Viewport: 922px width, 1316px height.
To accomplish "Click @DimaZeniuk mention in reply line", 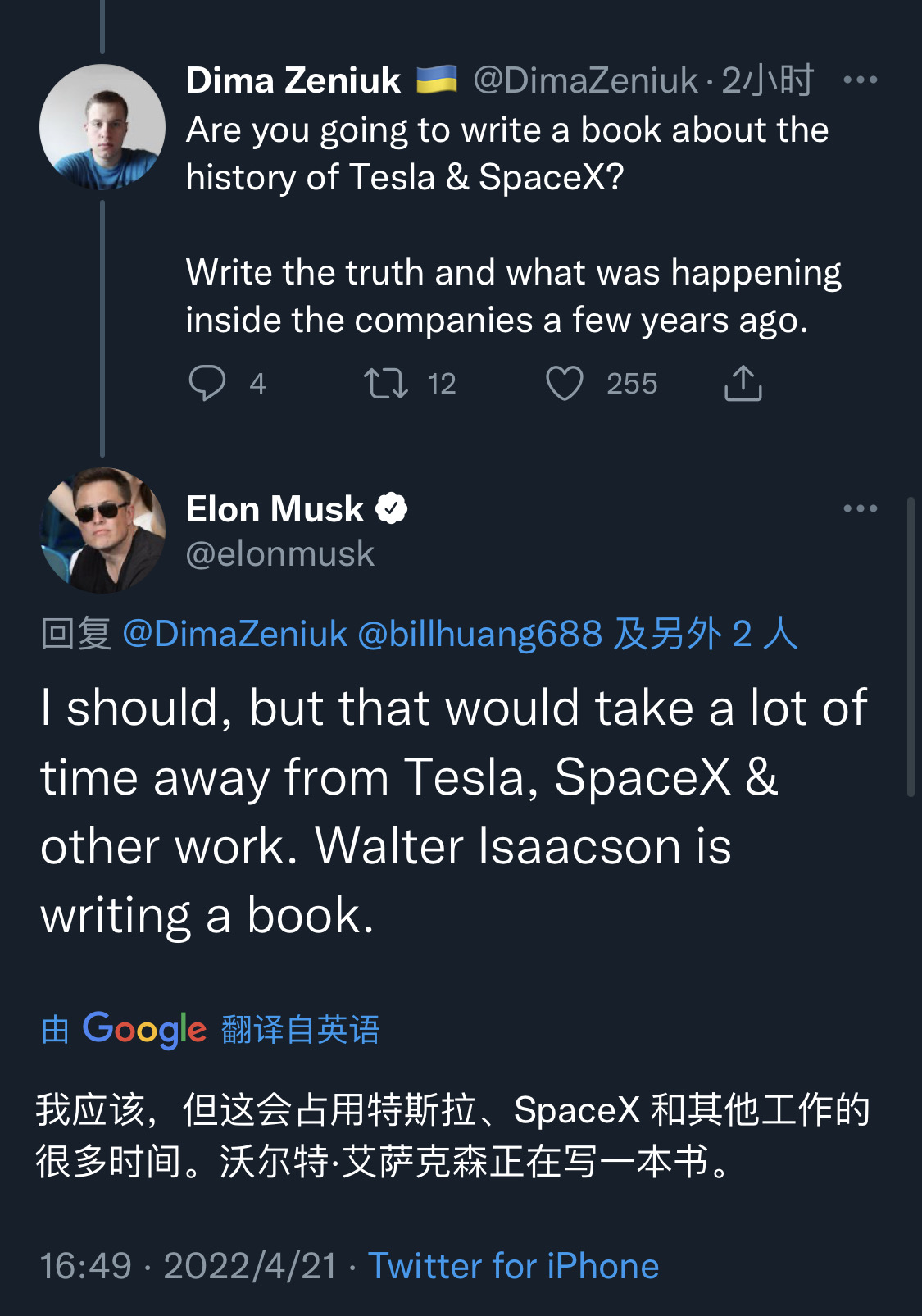I will 235,634.
